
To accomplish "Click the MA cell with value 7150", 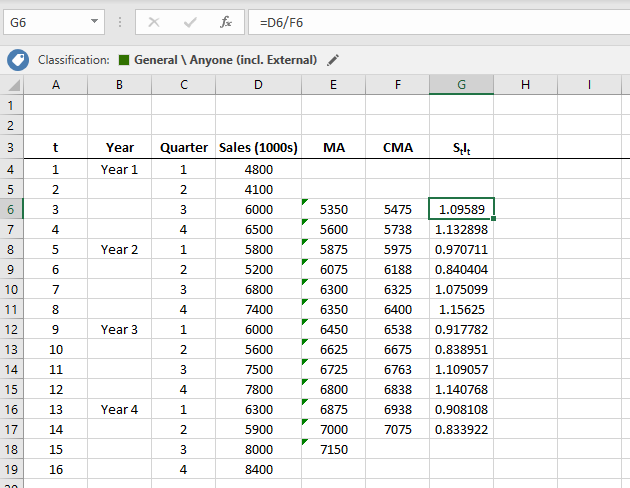I will (x=334, y=449).
